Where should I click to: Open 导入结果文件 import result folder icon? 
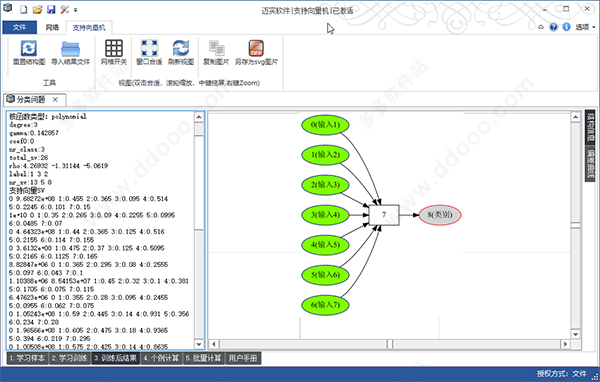coord(70,49)
